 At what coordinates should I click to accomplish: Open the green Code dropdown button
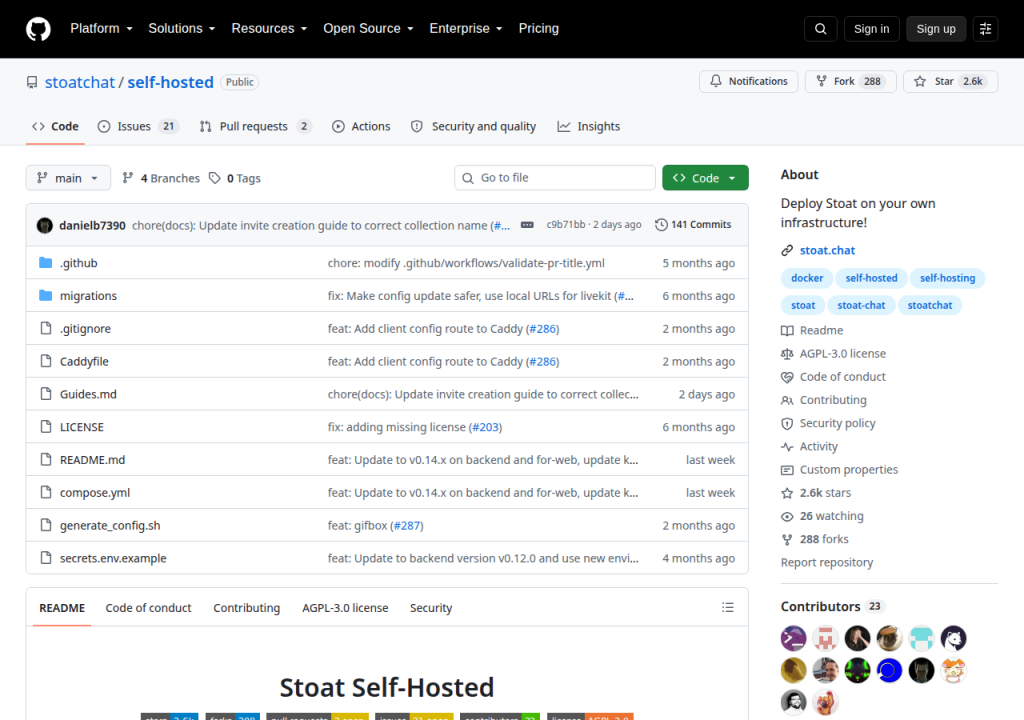[x=705, y=178]
